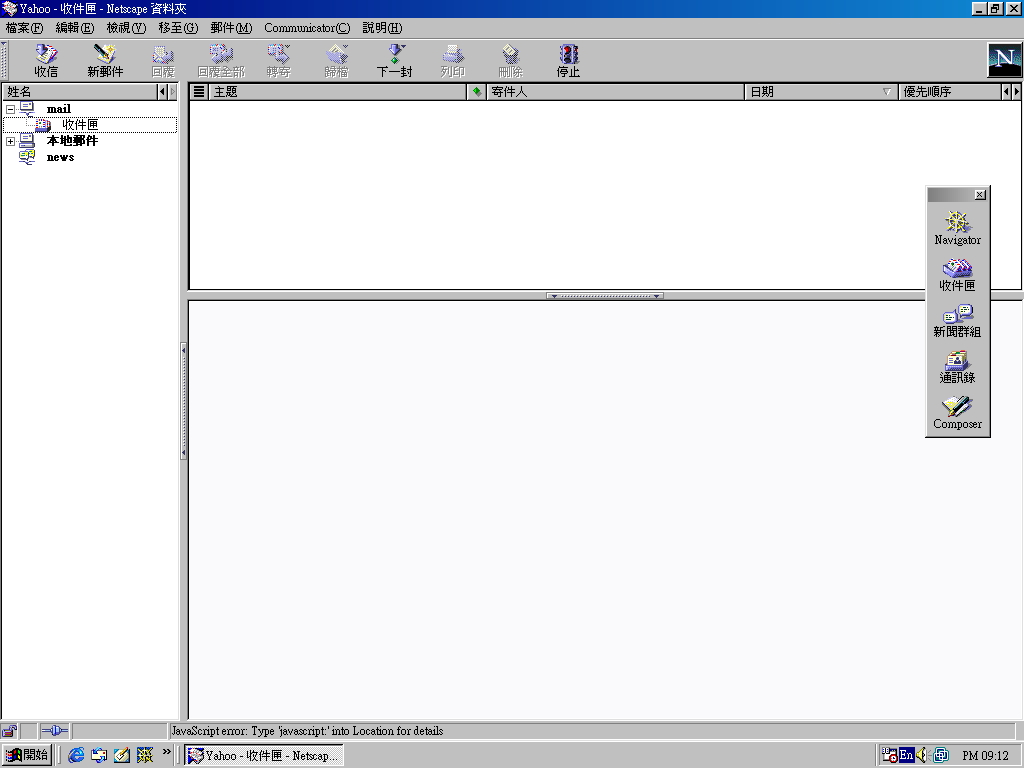Close the floating component bar

[x=980, y=195]
